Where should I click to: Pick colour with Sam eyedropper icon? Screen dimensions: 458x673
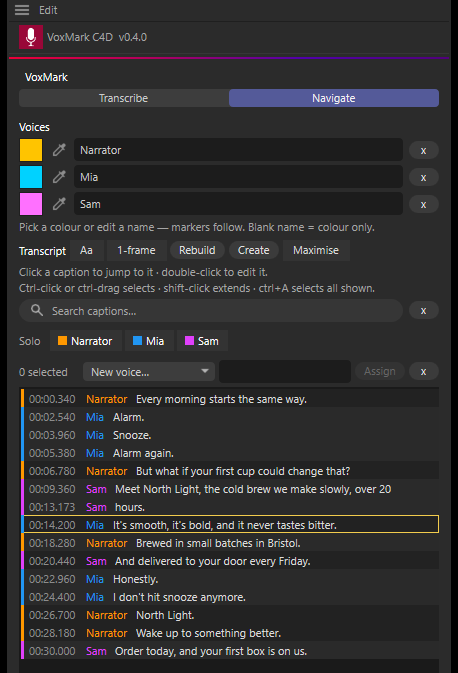[x=59, y=204]
